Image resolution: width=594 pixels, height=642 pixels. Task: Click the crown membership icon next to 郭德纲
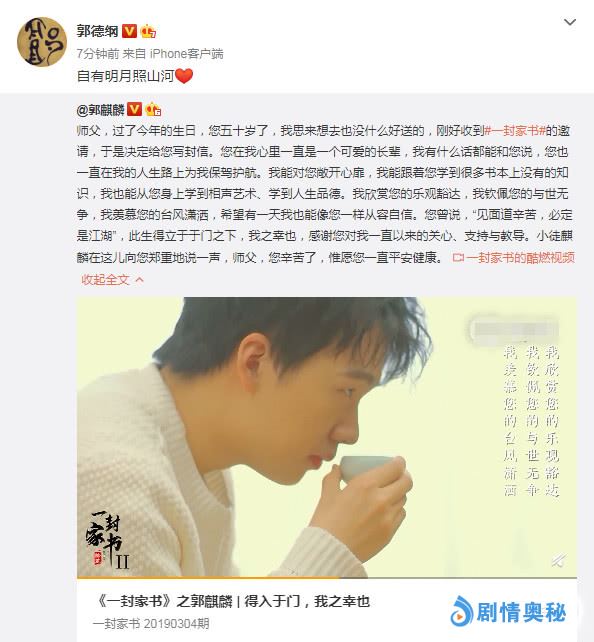[x=148, y=31]
